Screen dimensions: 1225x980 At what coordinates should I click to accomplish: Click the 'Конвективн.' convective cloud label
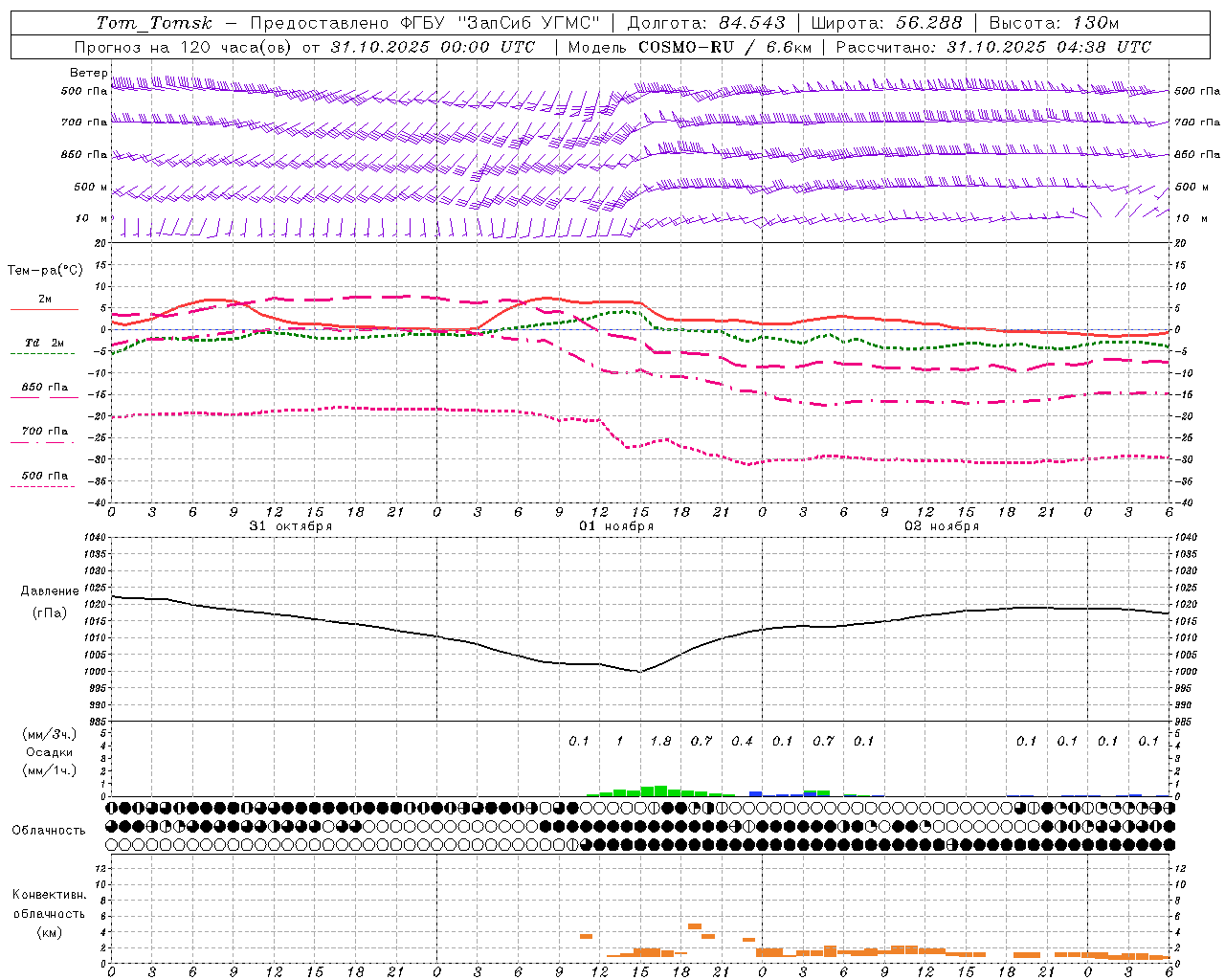(49, 895)
